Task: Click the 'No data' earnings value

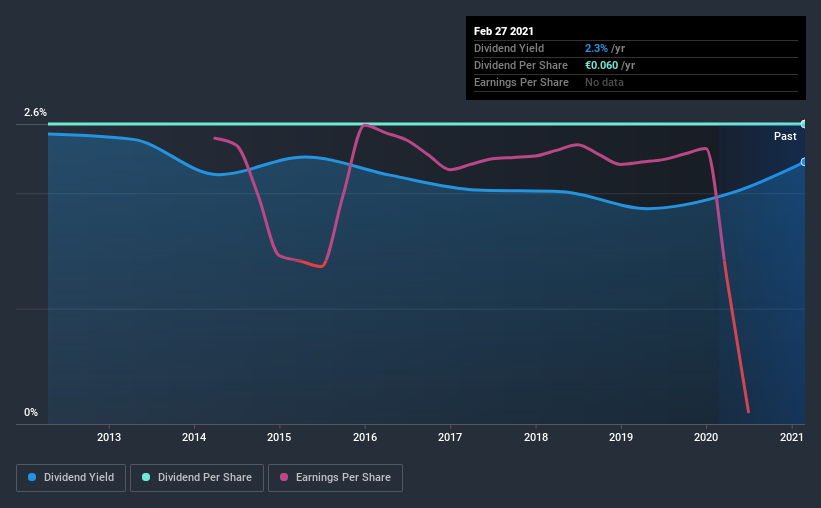Action: 604,82
